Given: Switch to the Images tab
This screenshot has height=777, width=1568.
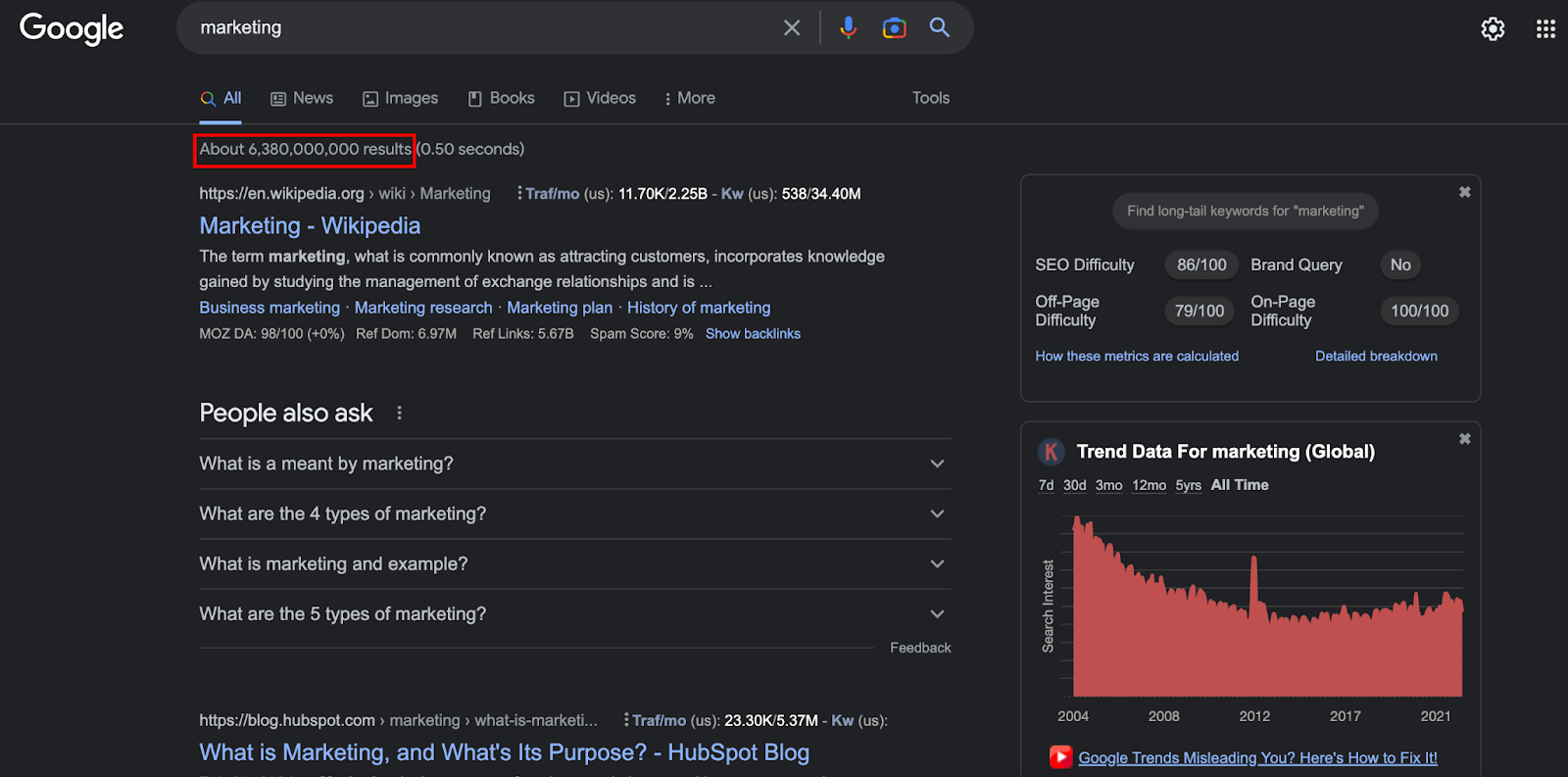Looking at the screenshot, I should tap(400, 98).
